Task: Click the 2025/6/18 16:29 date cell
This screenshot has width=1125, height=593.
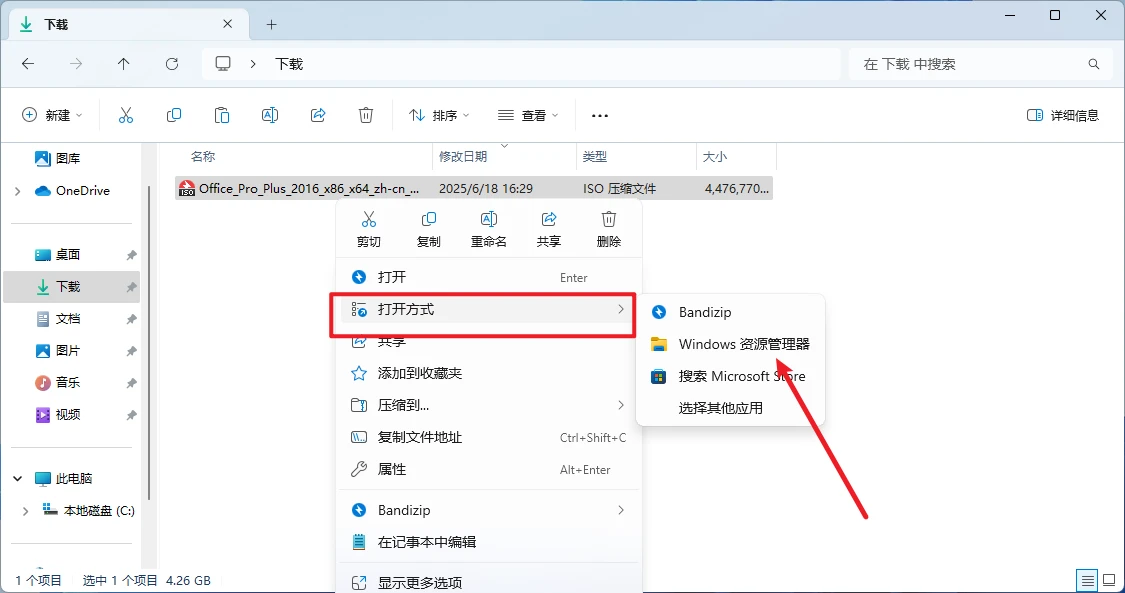Action: coord(486,189)
